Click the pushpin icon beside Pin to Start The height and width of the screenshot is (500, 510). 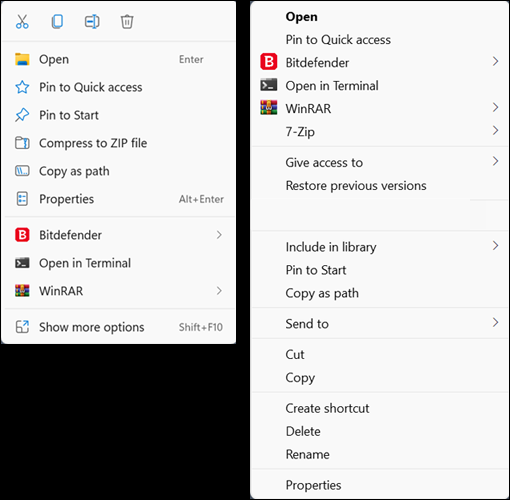[22, 115]
